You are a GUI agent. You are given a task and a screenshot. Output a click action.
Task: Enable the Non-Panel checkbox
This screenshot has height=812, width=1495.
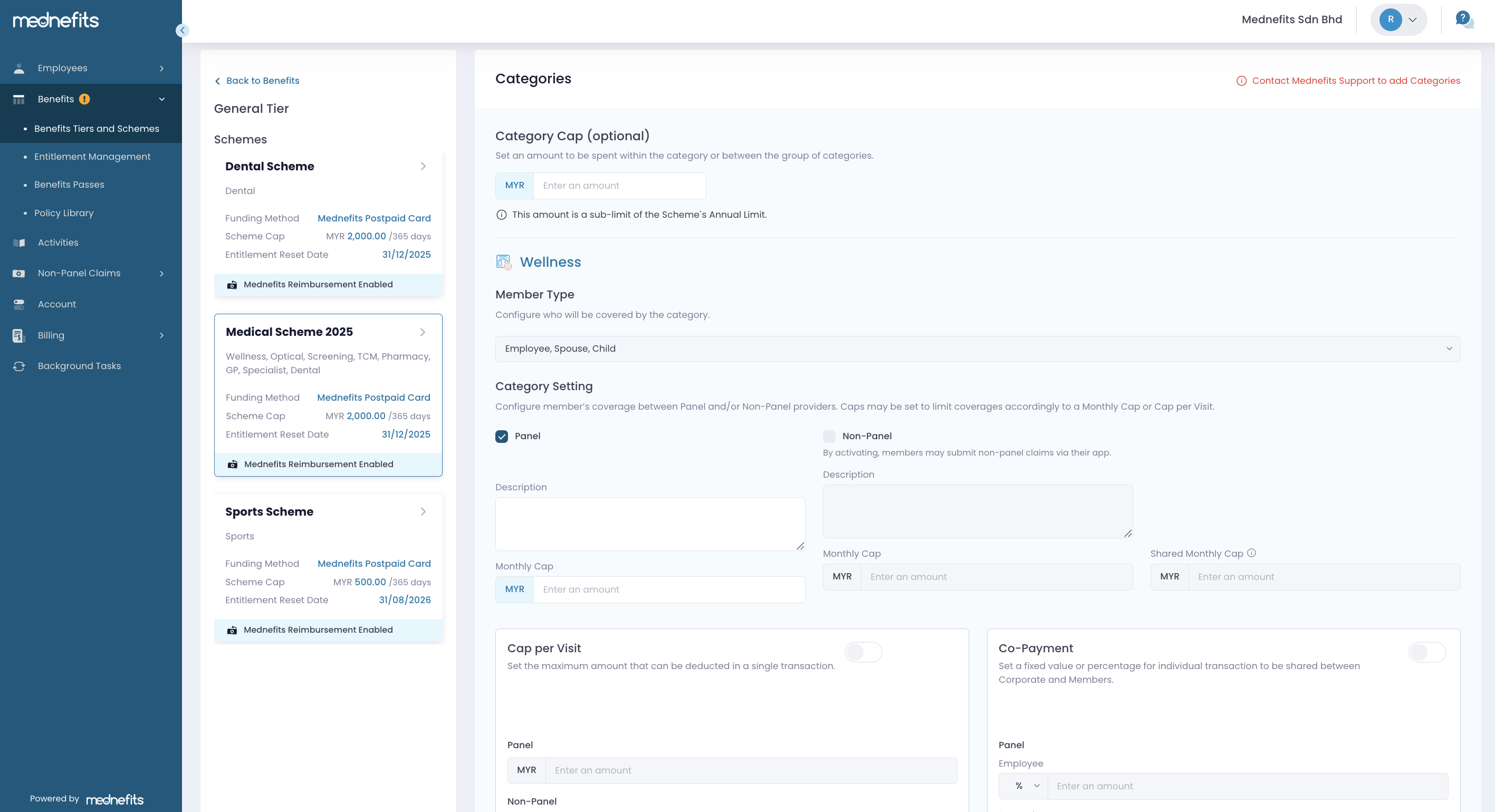click(829, 436)
